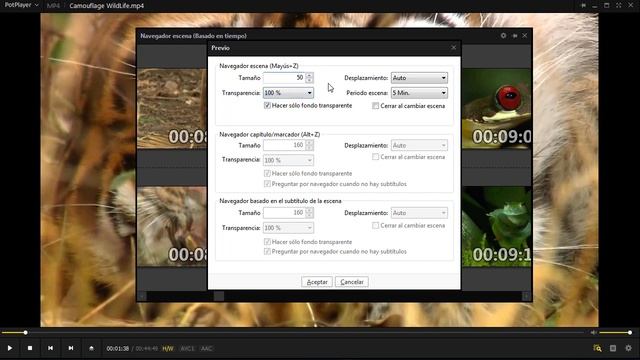
Task: Pin the Navegador escena window
Action: point(515,36)
